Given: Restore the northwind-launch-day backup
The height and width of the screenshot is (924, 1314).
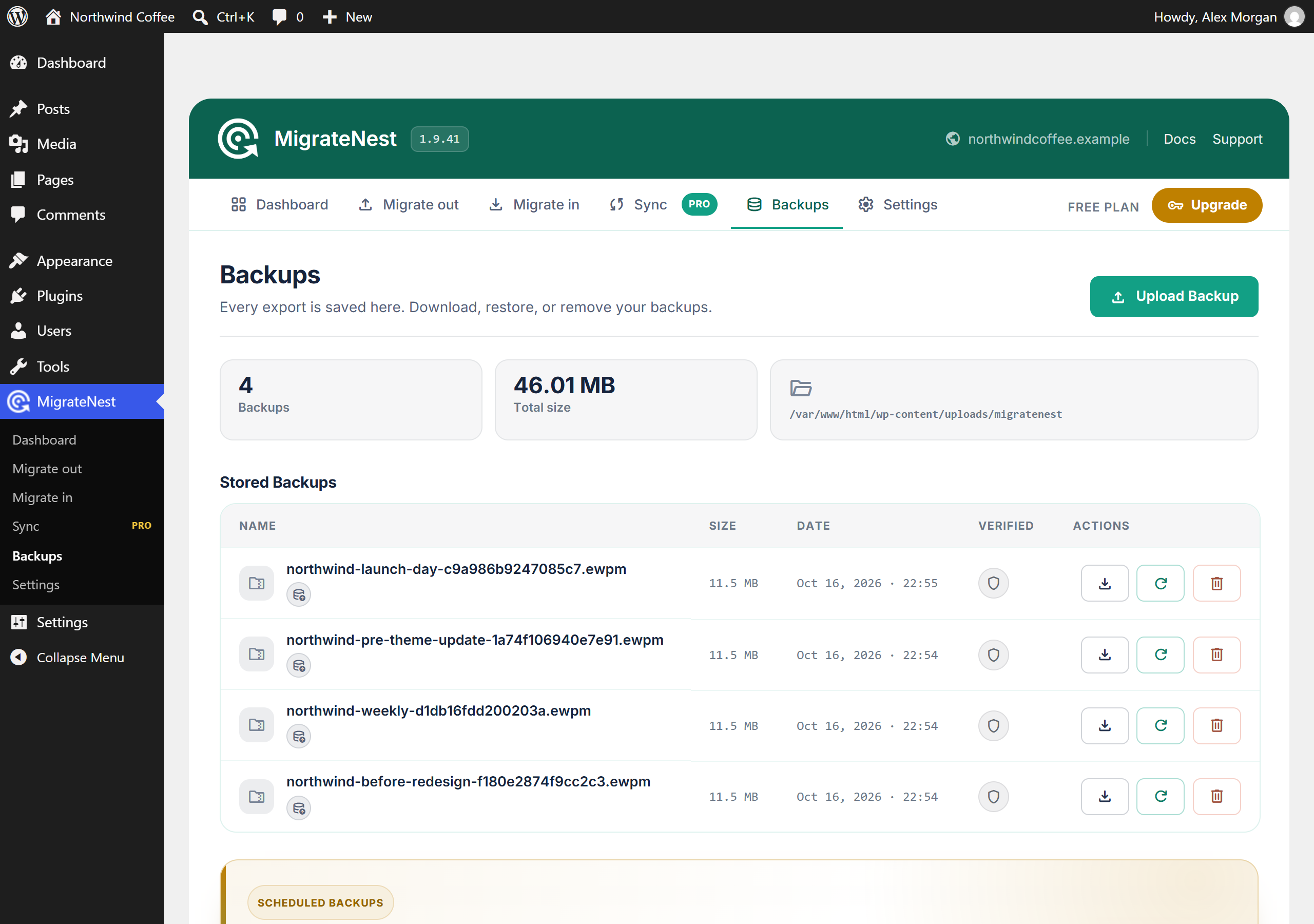Looking at the screenshot, I should (1160, 583).
